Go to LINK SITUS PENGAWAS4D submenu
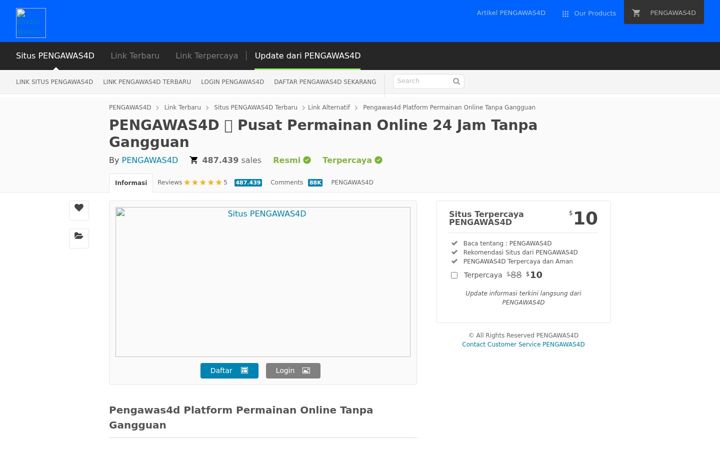 pyautogui.click(x=54, y=82)
